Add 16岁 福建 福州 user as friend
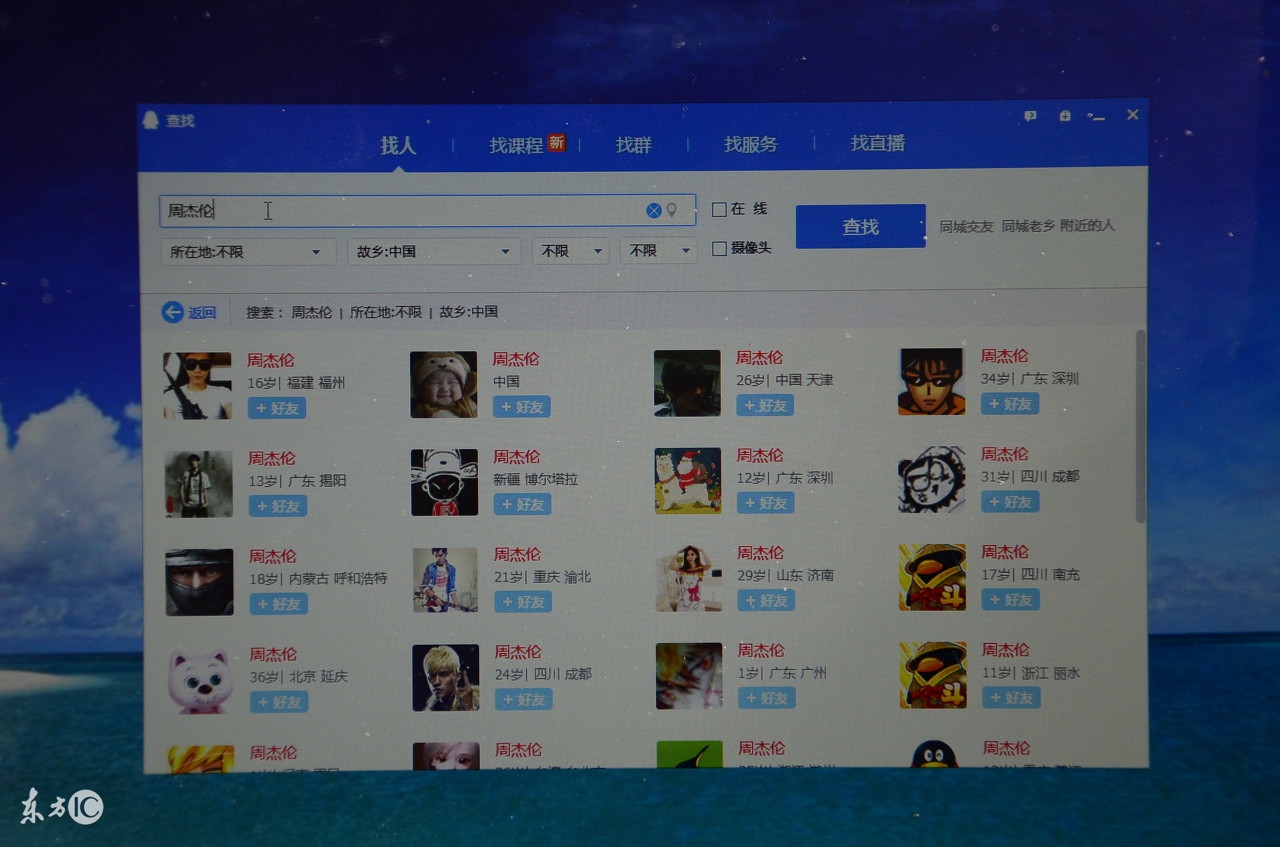Image resolution: width=1280 pixels, height=847 pixels. [x=277, y=408]
